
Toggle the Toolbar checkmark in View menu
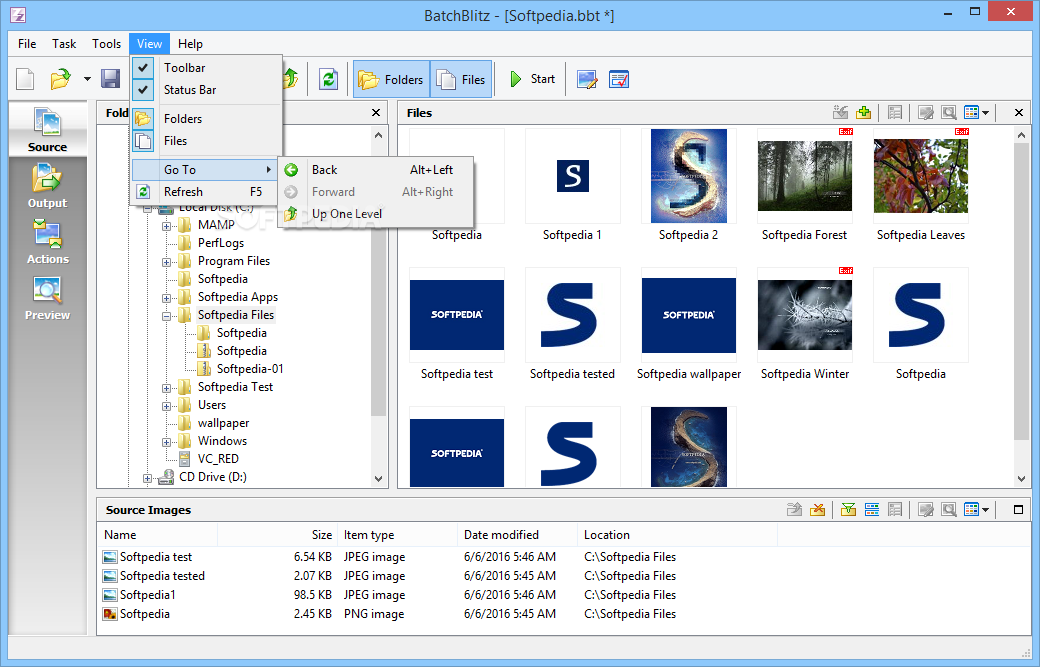143,68
